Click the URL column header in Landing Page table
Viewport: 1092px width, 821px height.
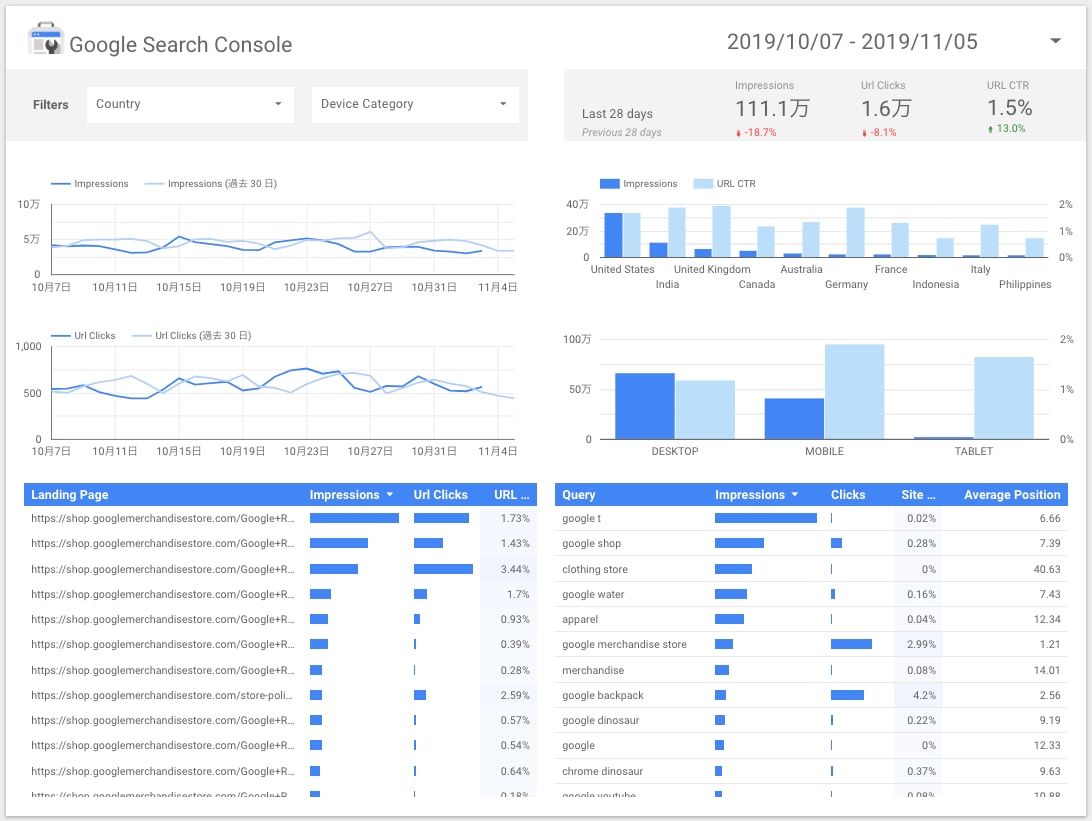pos(511,494)
